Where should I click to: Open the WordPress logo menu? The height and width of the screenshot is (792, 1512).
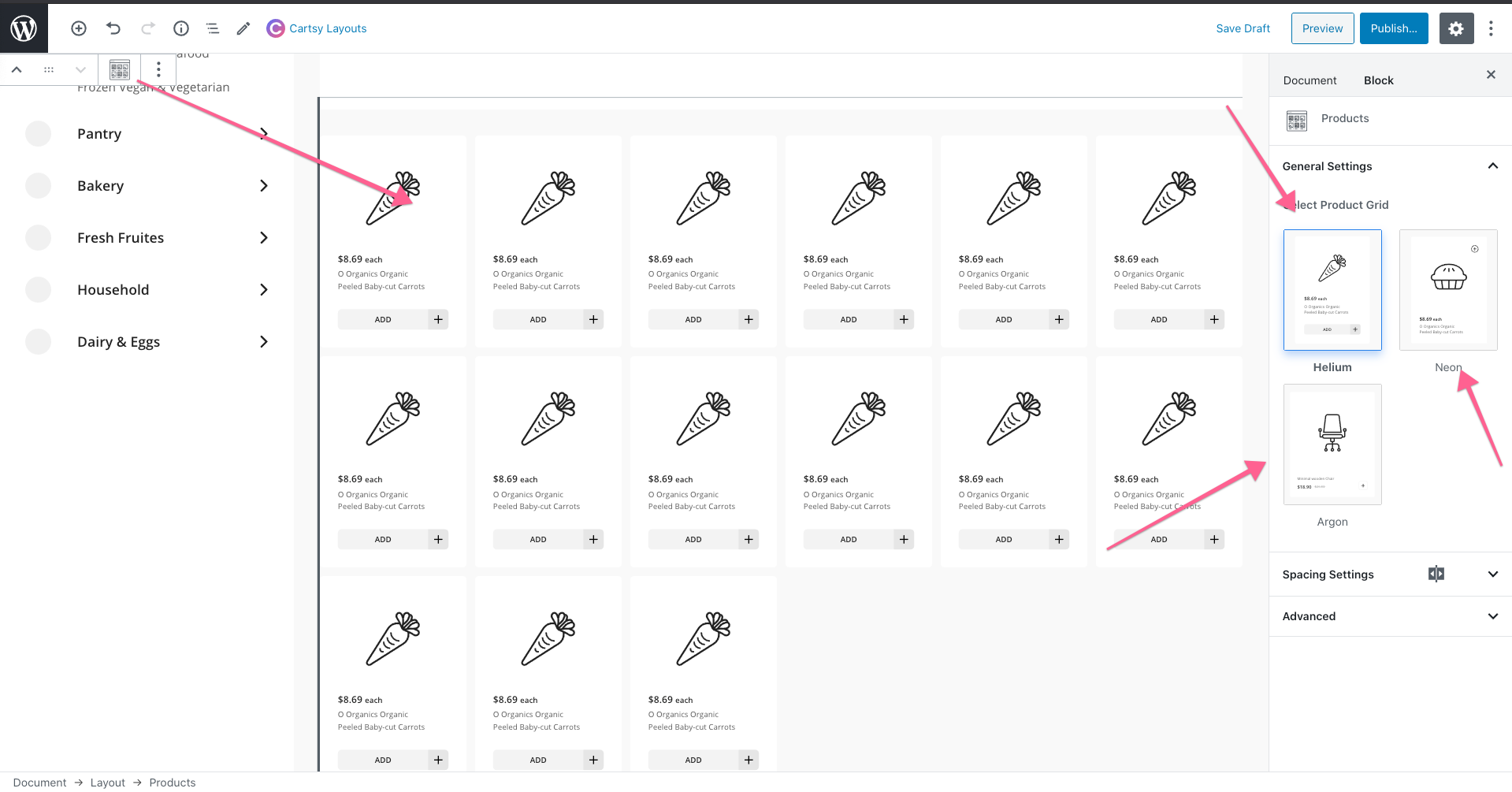[24, 28]
